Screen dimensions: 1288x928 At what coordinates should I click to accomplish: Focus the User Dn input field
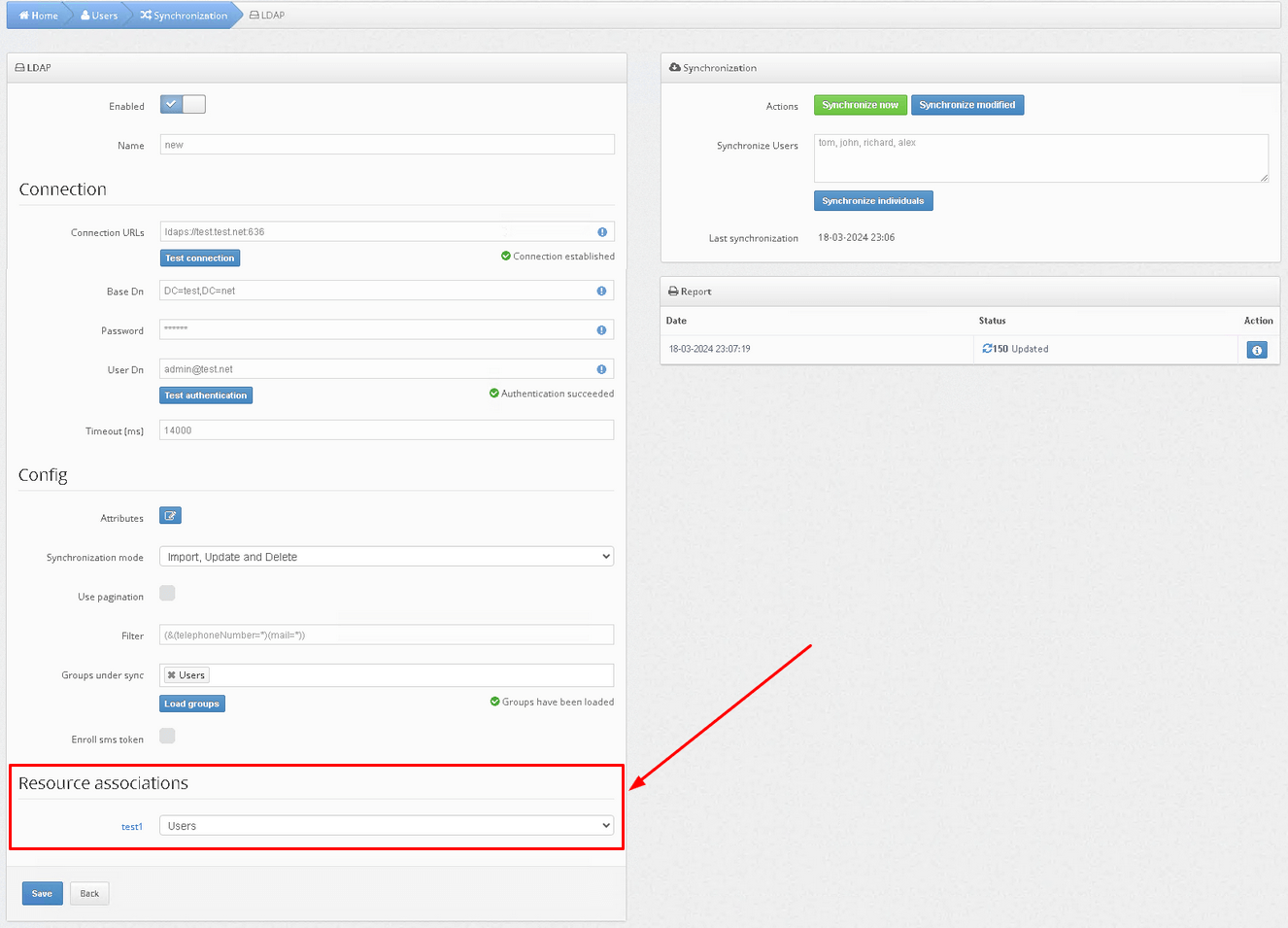point(387,369)
